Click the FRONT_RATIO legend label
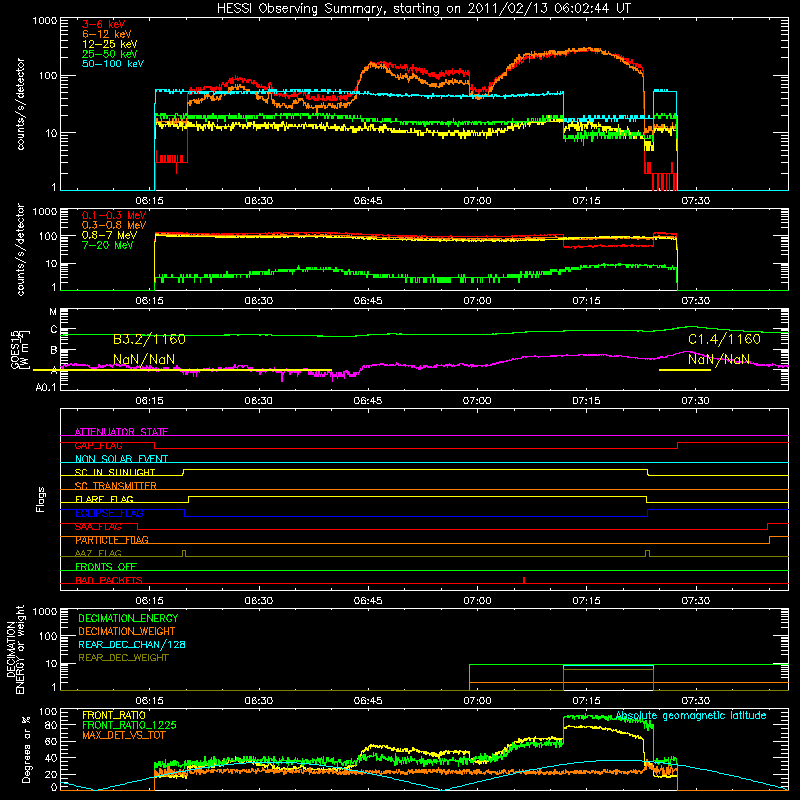The image size is (800, 800). 114,715
